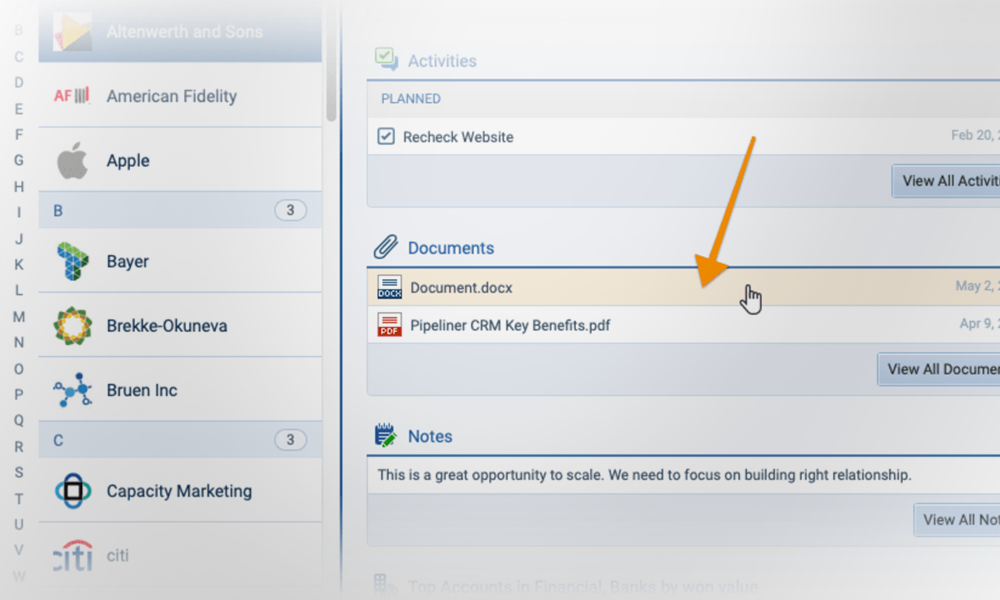Open Pipeliner CRM Key Benefits.pdf
Viewport: 1000px width, 600px height.
click(510, 325)
